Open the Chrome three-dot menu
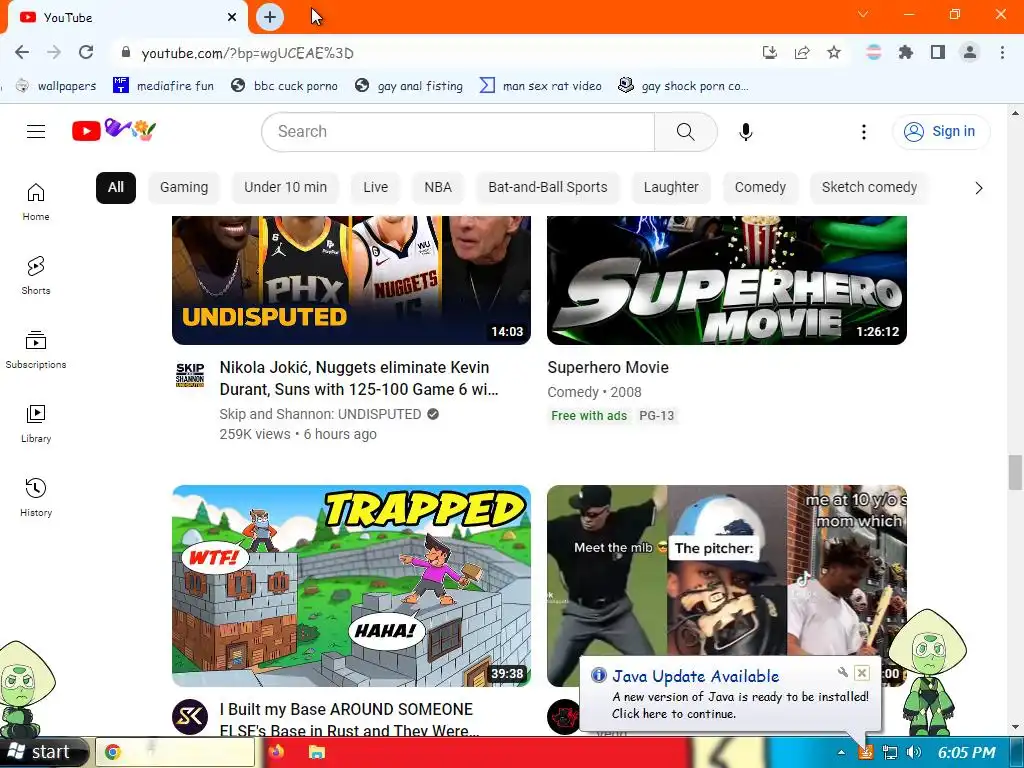 1002,52
